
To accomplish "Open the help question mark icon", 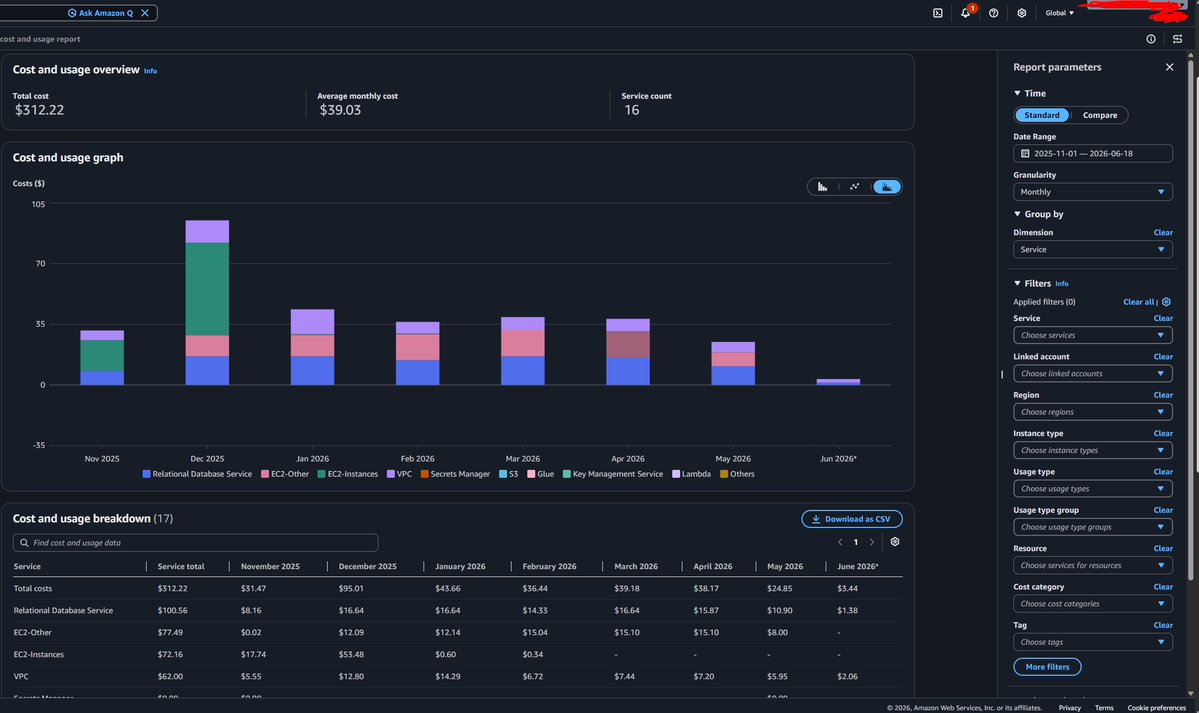I will pos(993,13).
